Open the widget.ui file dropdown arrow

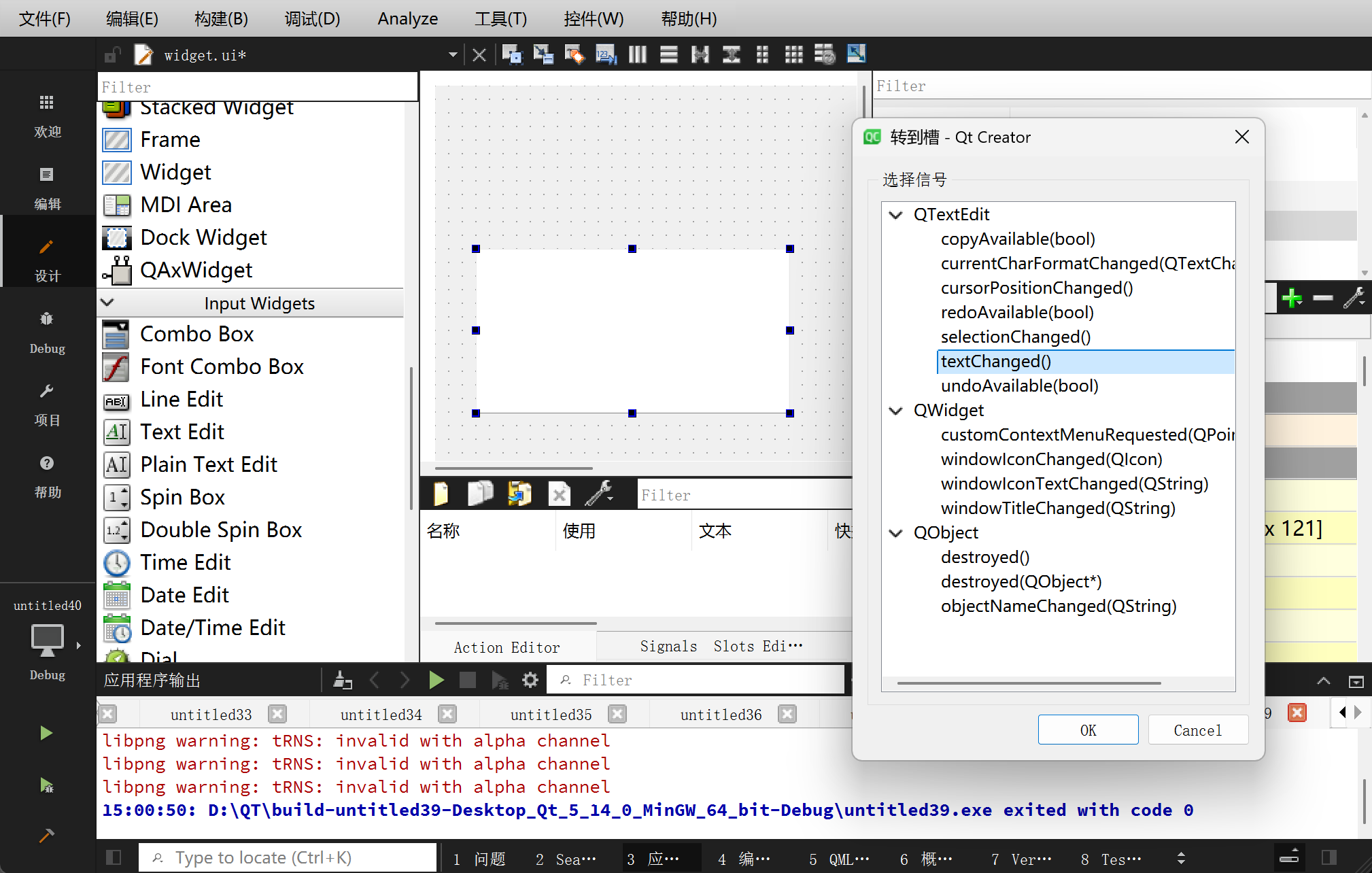(453, 54)
